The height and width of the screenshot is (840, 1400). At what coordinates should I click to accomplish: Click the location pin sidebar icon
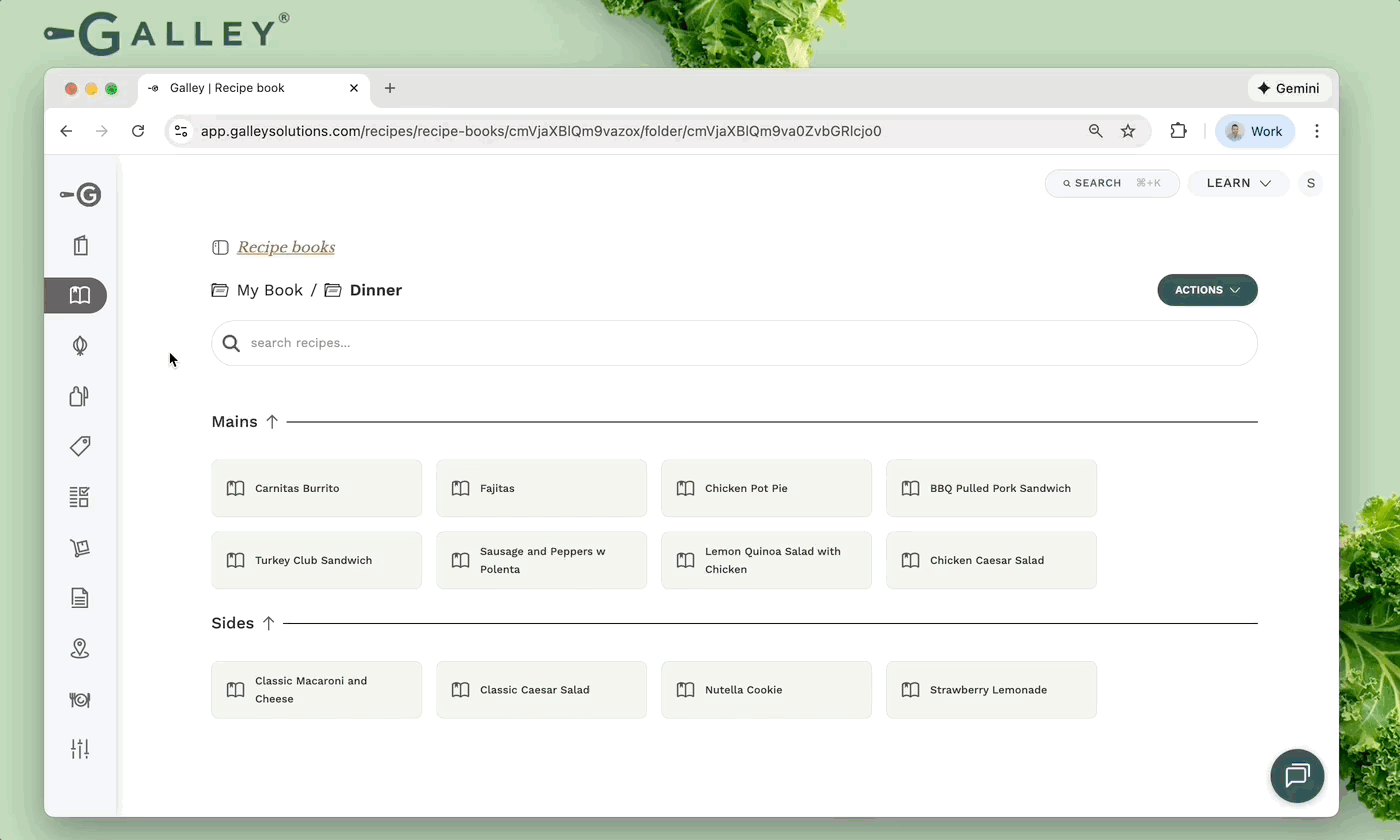coord(80,649)
